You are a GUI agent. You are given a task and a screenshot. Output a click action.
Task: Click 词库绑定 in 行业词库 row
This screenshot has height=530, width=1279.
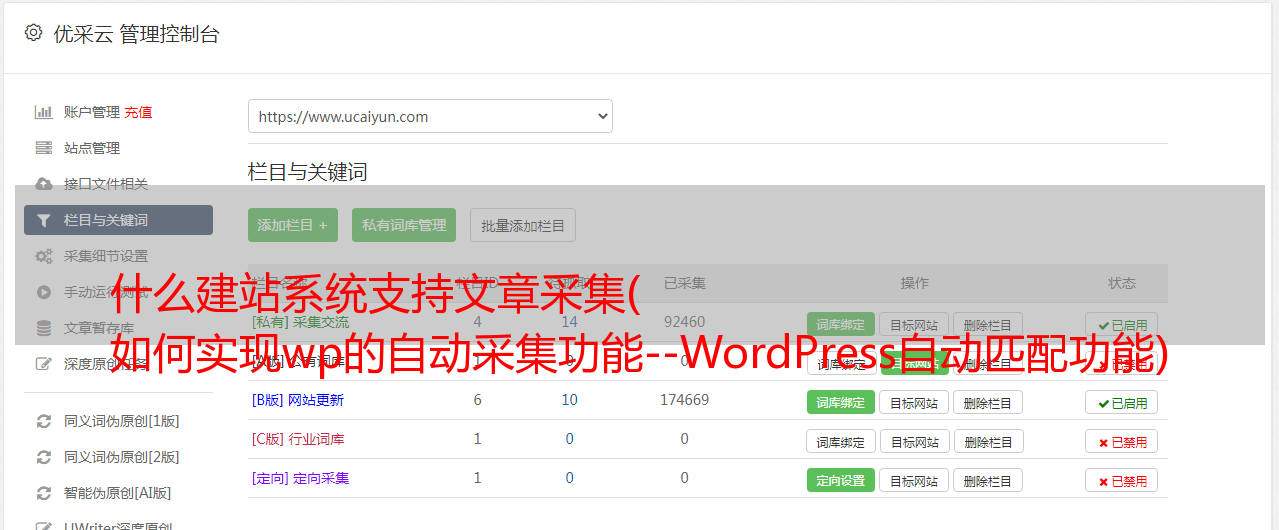(x=841, y=441)
